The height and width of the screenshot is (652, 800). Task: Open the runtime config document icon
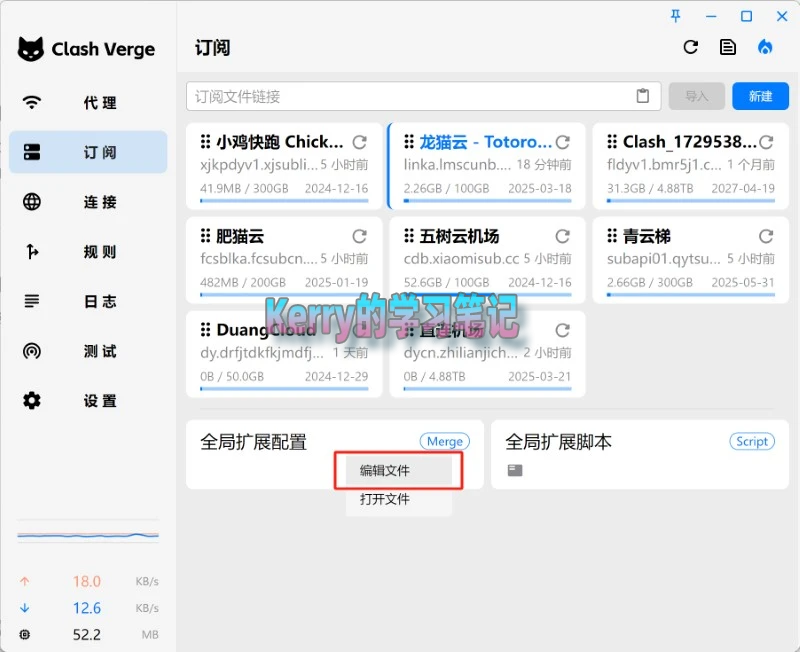tap(728, 47)
